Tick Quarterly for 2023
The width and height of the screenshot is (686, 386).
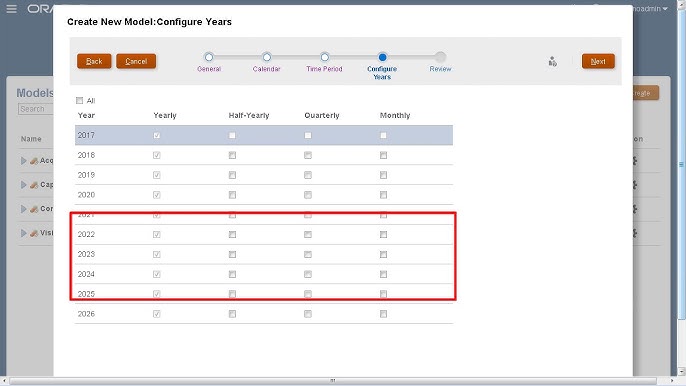coord(308,254)
